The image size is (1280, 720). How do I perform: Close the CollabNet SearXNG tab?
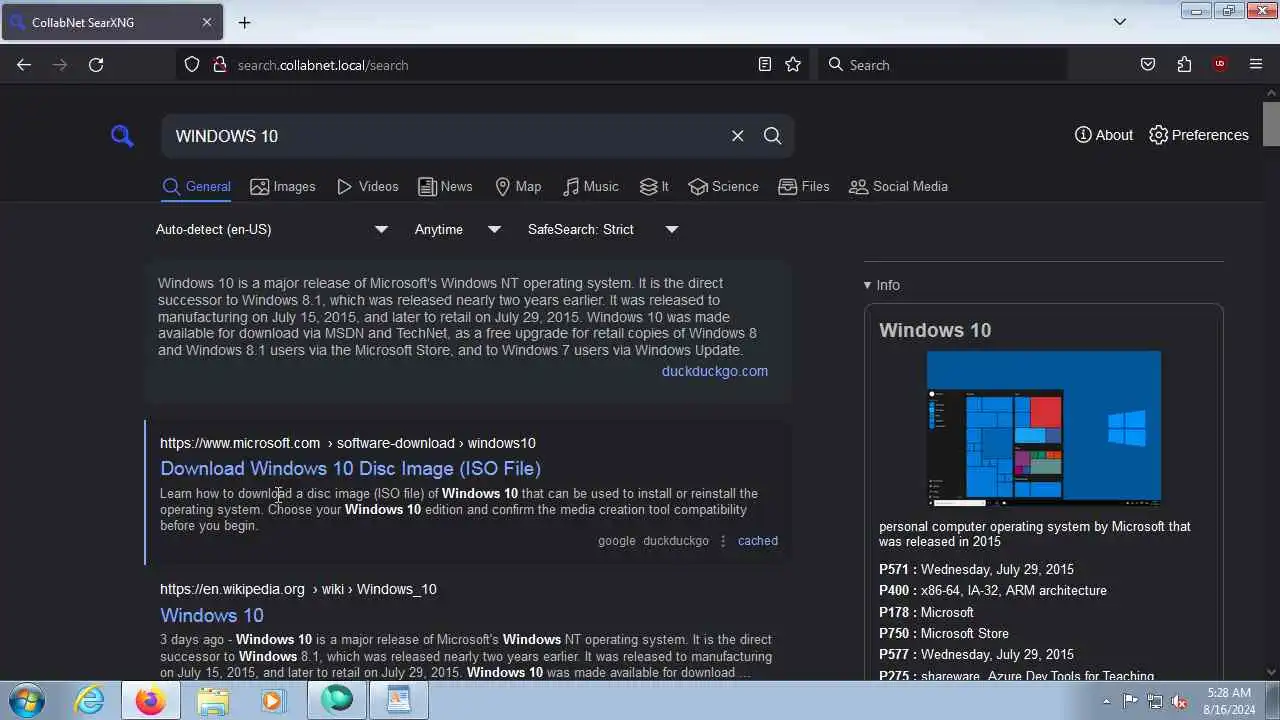[207, 22]
